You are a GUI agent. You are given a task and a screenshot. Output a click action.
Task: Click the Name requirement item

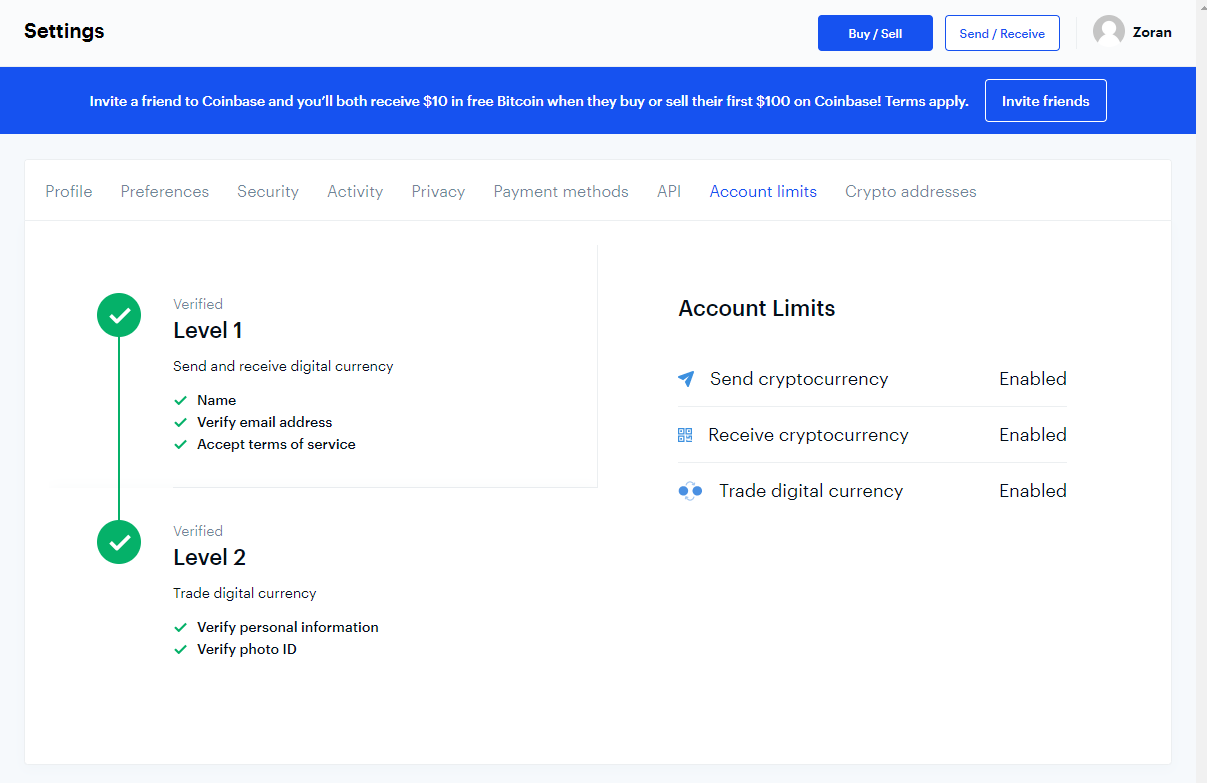pyautogui.click(x=217, y=400)
